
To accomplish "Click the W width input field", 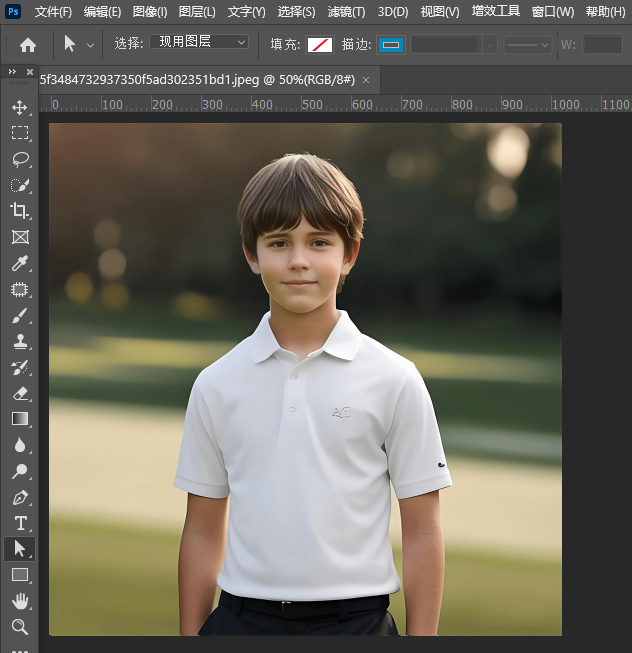I will 602,44.
